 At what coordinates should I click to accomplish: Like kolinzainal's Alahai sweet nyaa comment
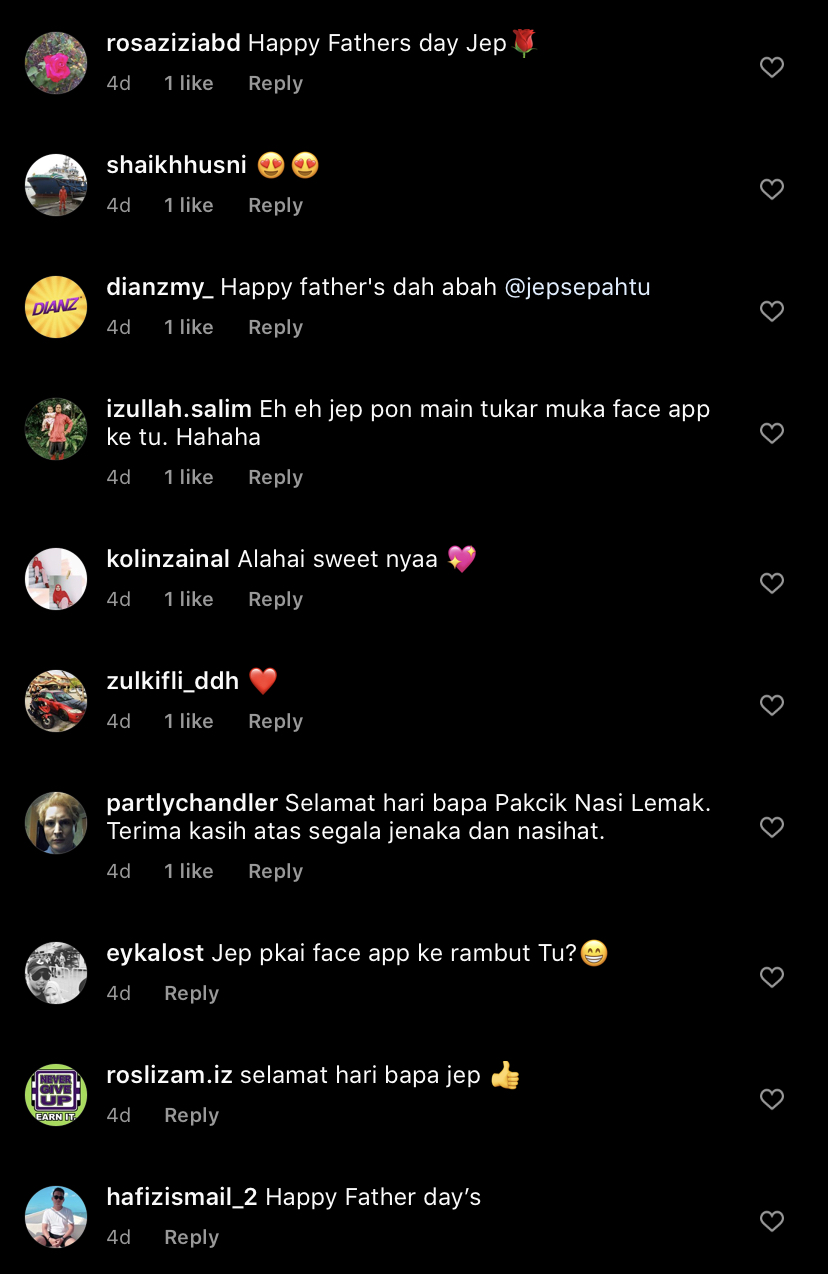point(772,583)
